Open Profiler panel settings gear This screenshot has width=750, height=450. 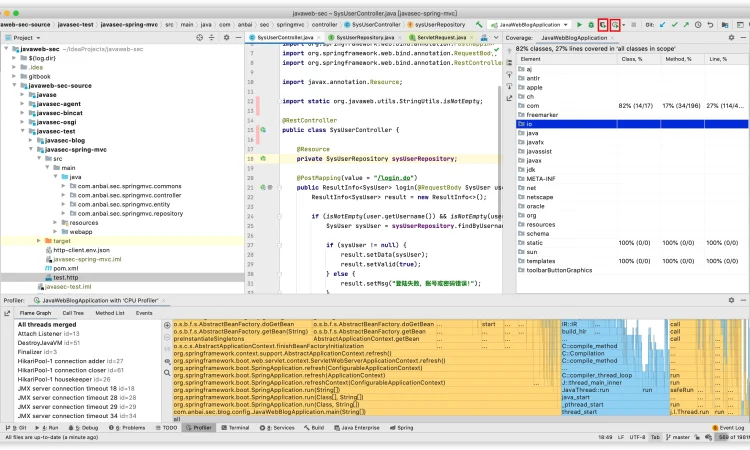pos(731,300)
